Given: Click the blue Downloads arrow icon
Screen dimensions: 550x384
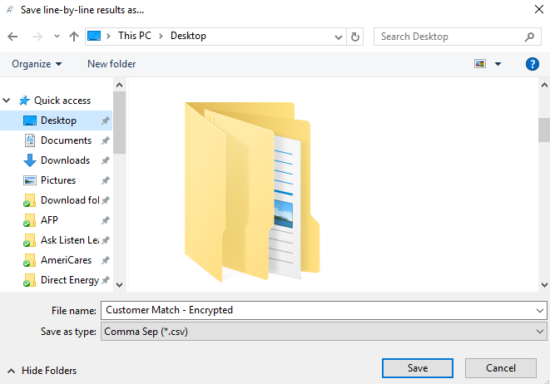Looking at the screenshot, I should [30, 161].
